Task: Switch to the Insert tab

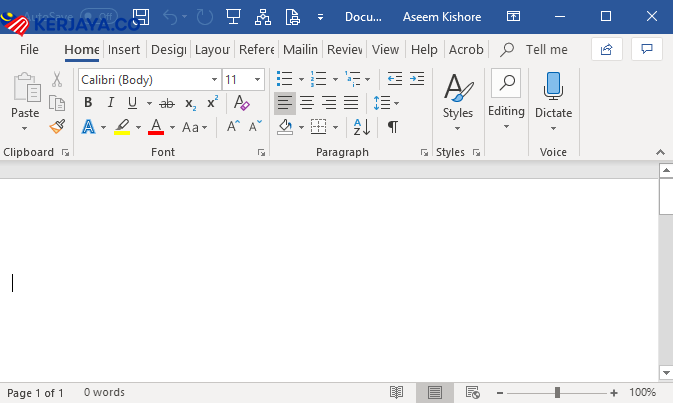Action: [124, 49]
